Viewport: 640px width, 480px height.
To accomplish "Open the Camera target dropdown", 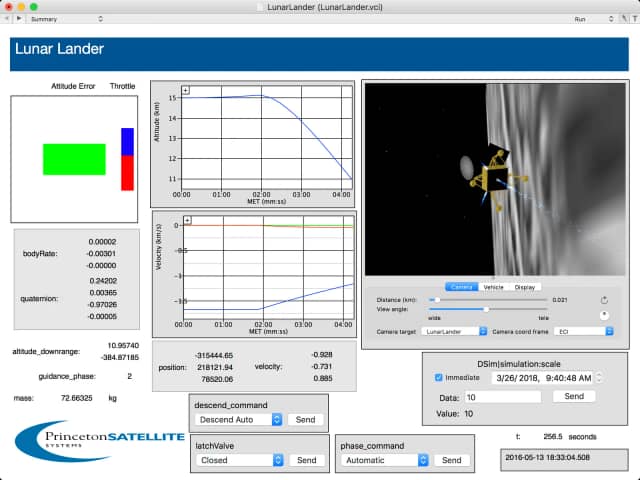I will 454,331.
